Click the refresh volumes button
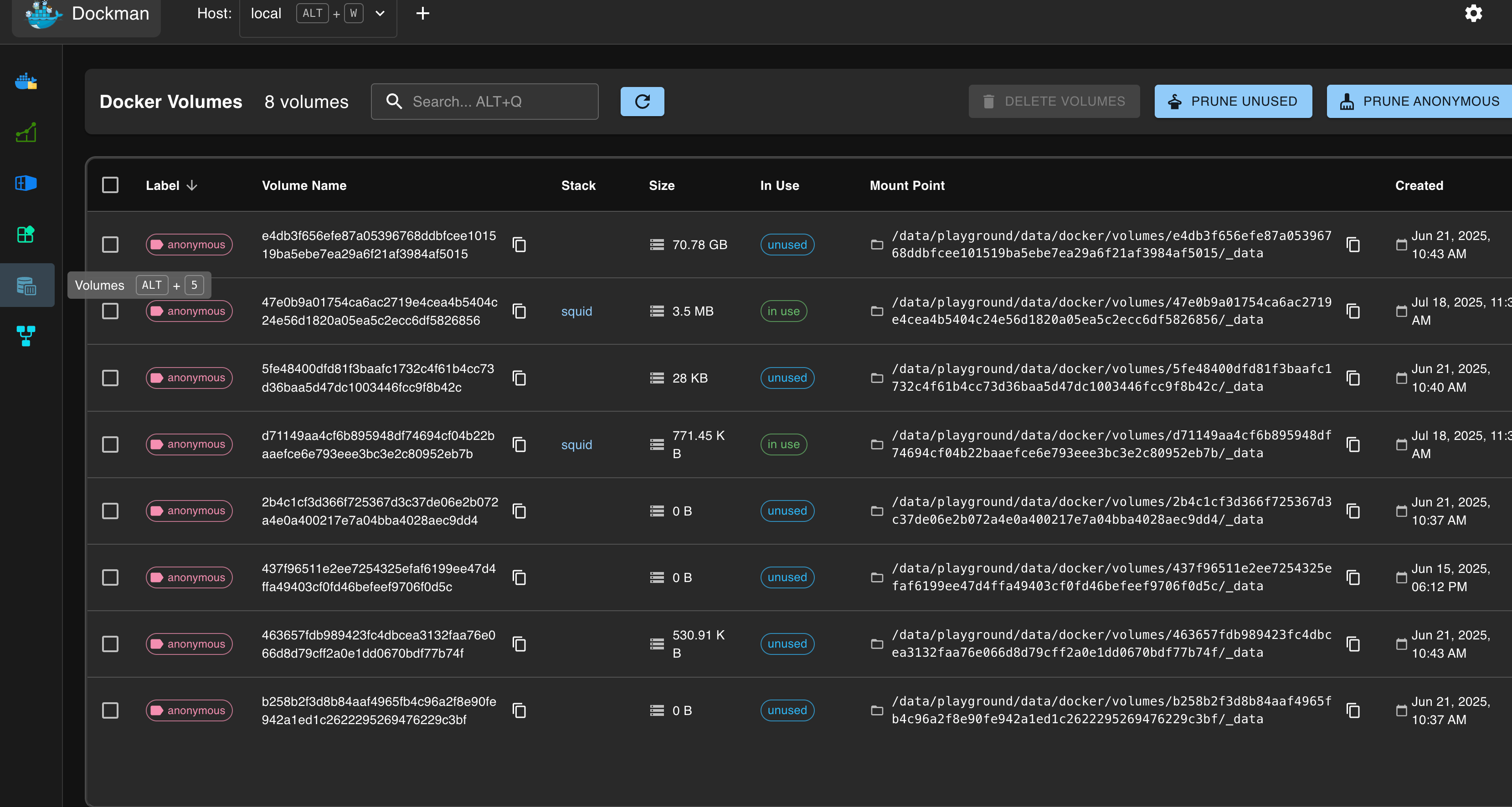This screenshot has width=1512, height=807. point(642,102)
